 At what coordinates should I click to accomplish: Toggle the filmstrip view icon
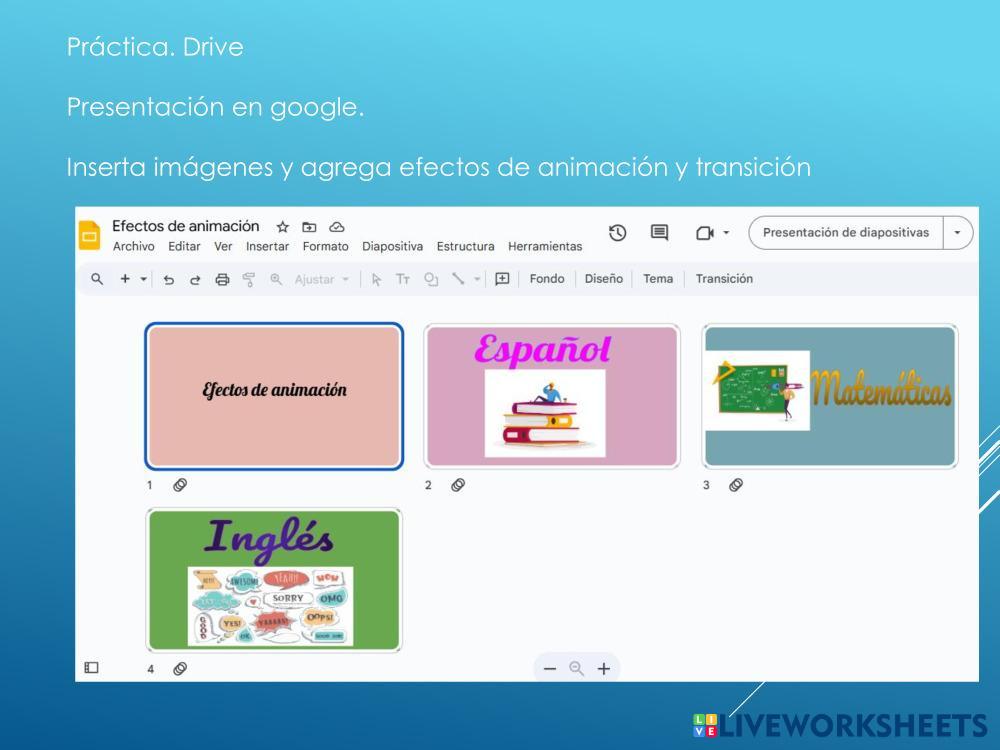click(91, 668)
